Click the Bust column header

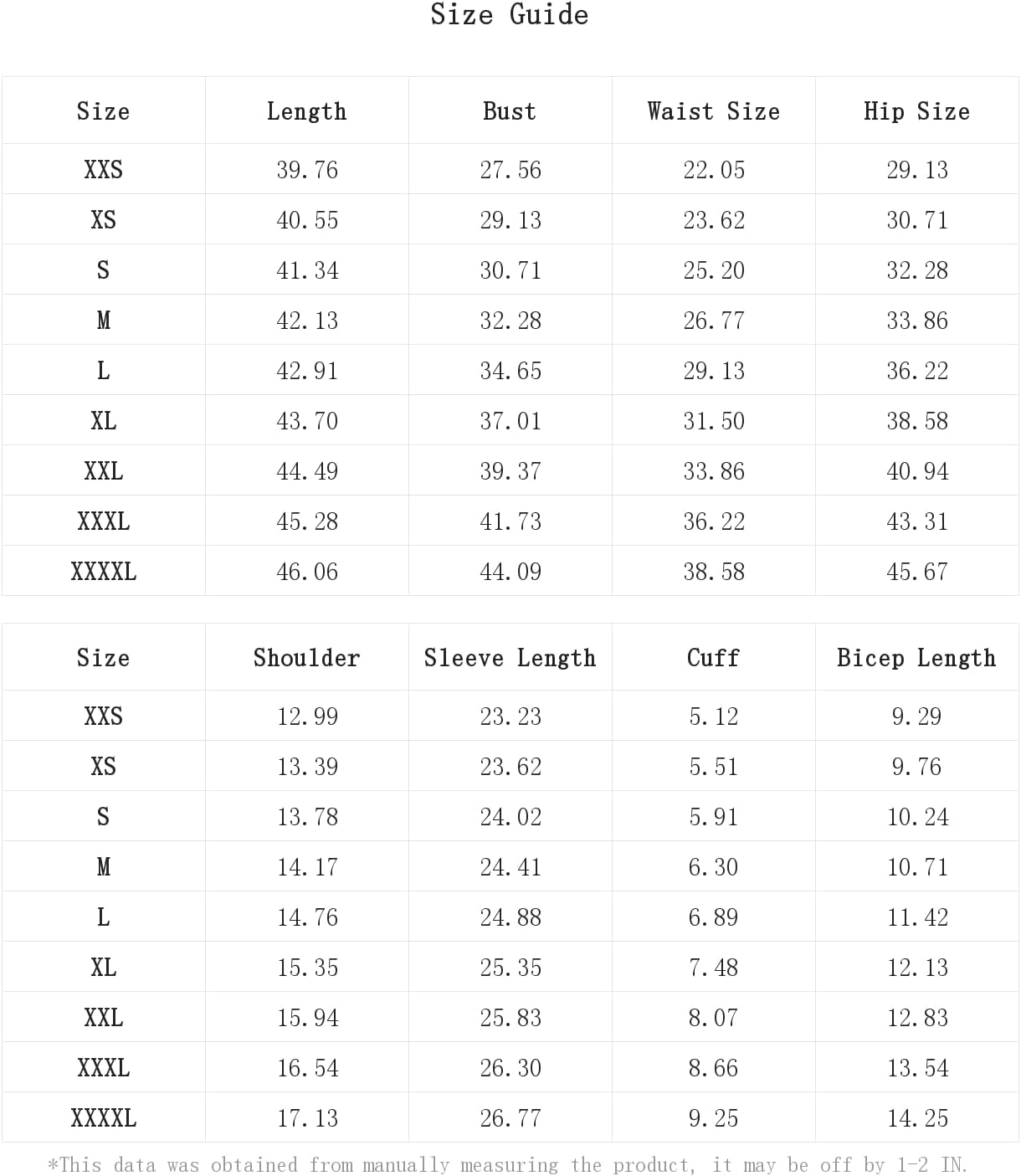(510, 111)
